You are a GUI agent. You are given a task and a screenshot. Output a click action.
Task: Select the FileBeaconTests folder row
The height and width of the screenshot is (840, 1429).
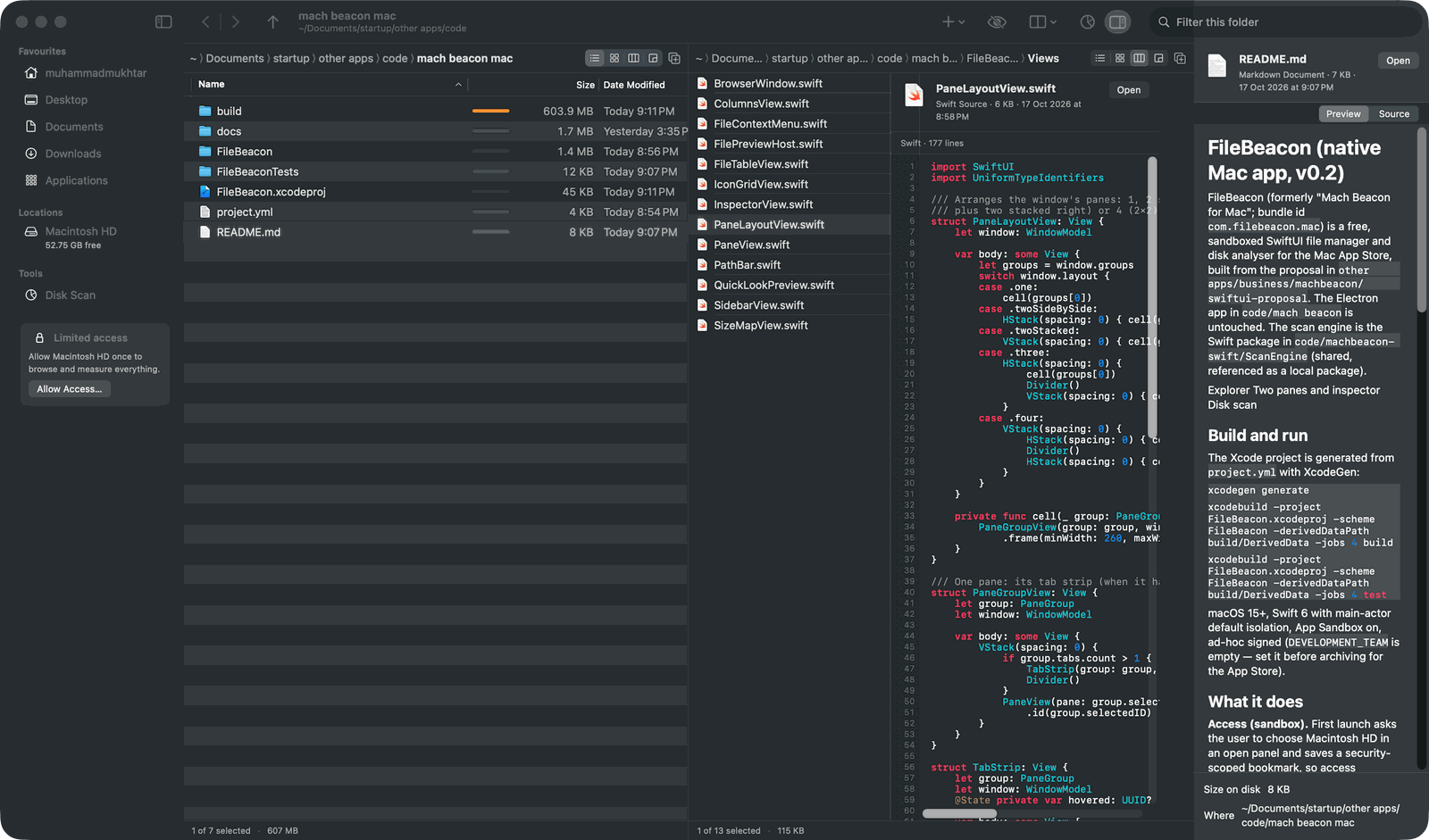pos(436,171)
